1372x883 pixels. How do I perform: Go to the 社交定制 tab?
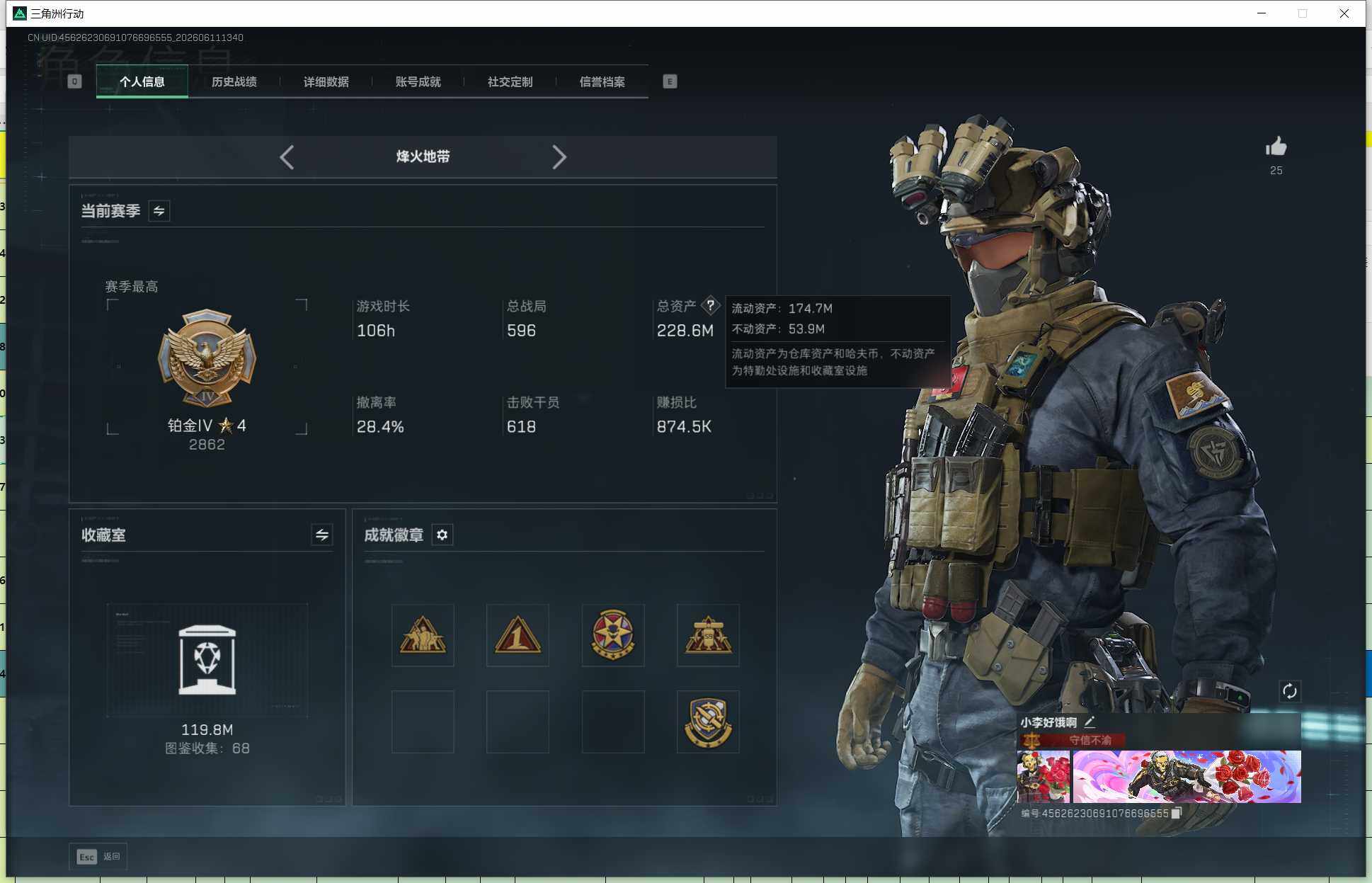click(x=510, y=81)
